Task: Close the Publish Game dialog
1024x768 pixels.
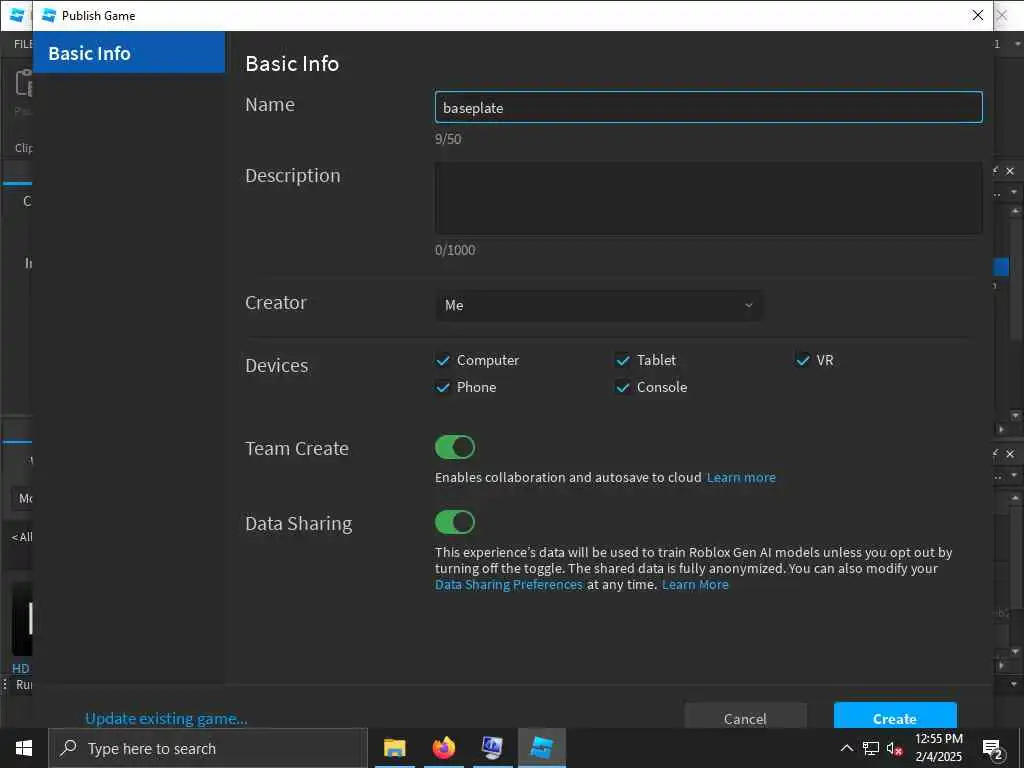Action: tap(978, 15)
